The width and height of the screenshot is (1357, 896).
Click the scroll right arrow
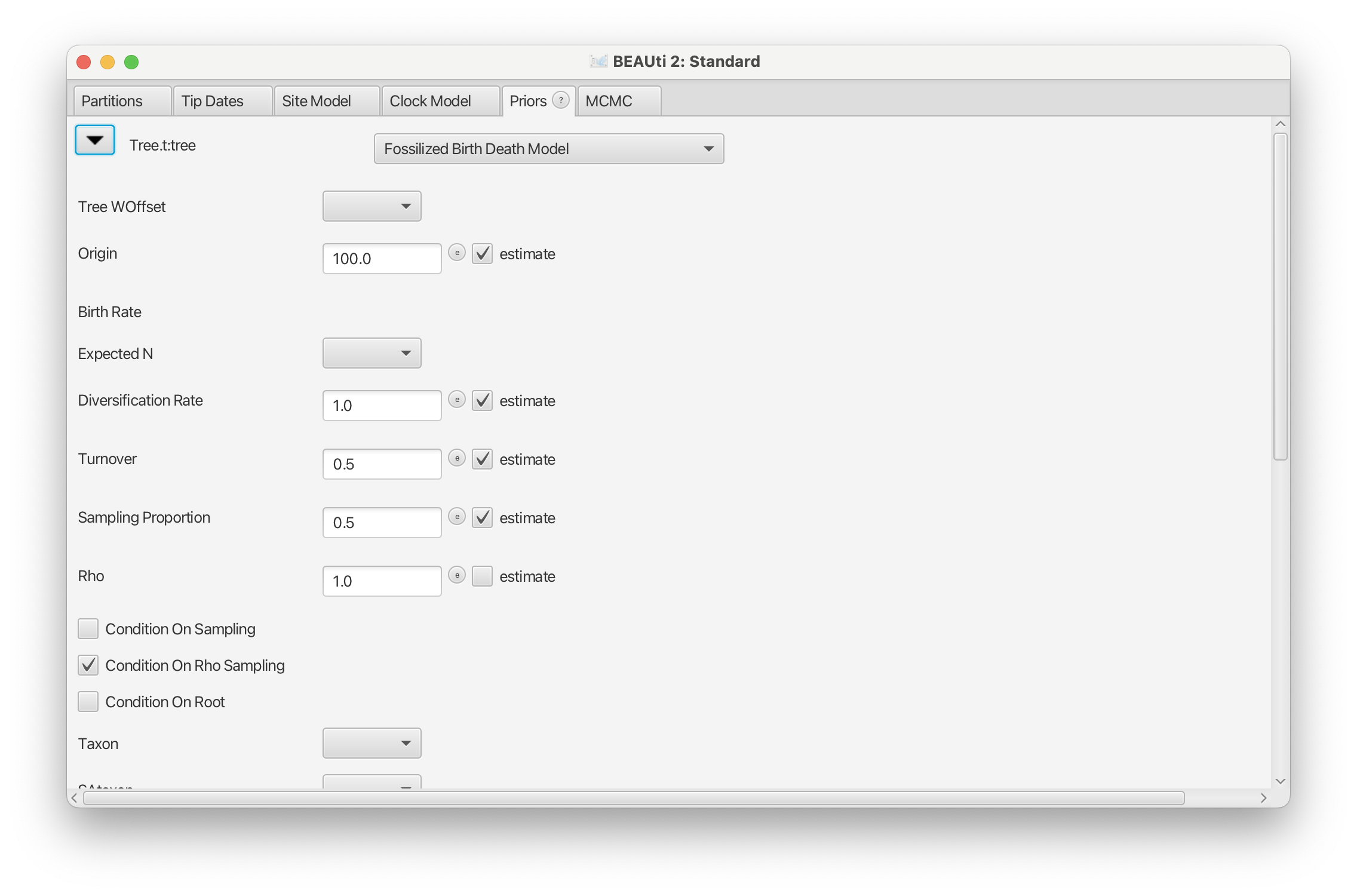pos(1263,798)
